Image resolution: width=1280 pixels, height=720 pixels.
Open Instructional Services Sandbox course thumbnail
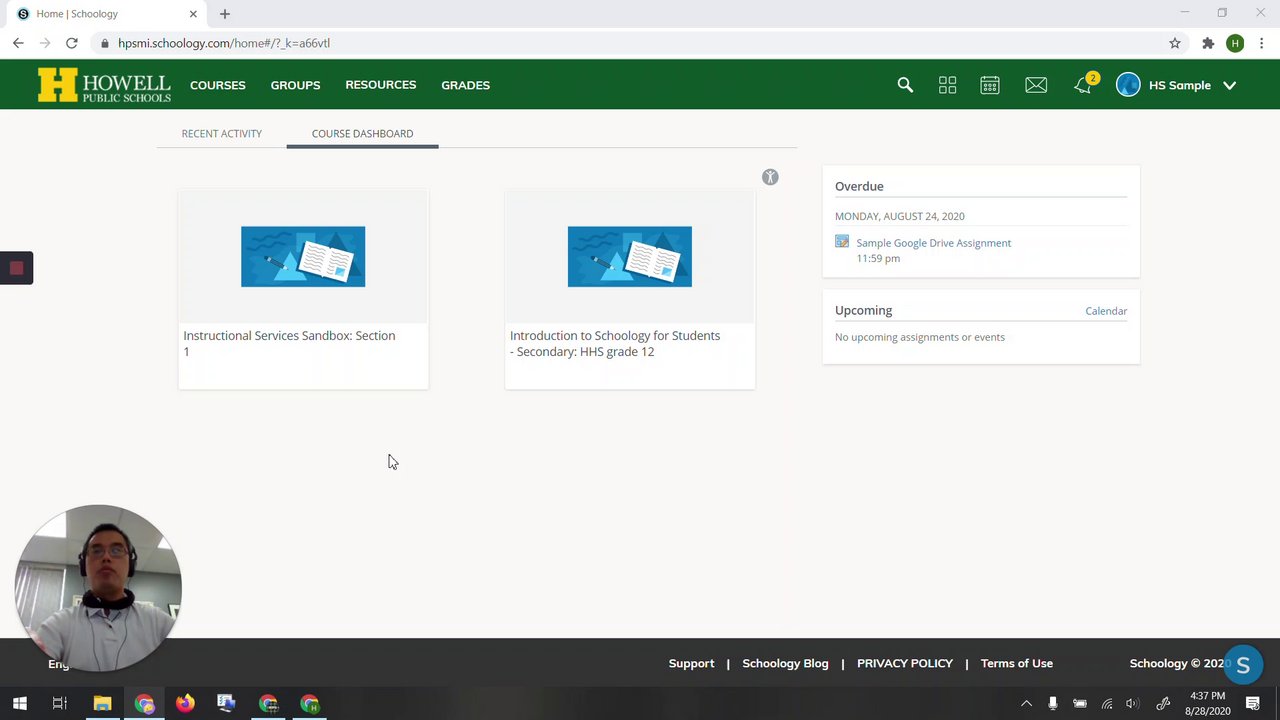tap(303, 257)
